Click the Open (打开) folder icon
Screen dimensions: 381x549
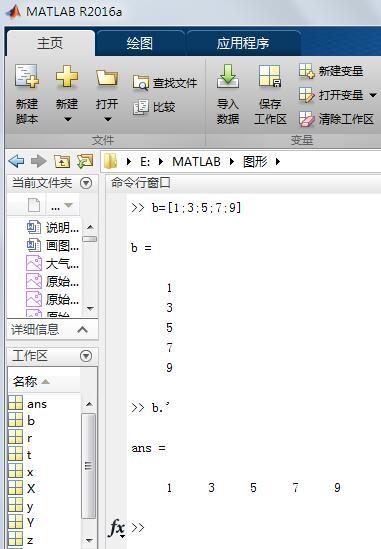[x=107, y=77]
